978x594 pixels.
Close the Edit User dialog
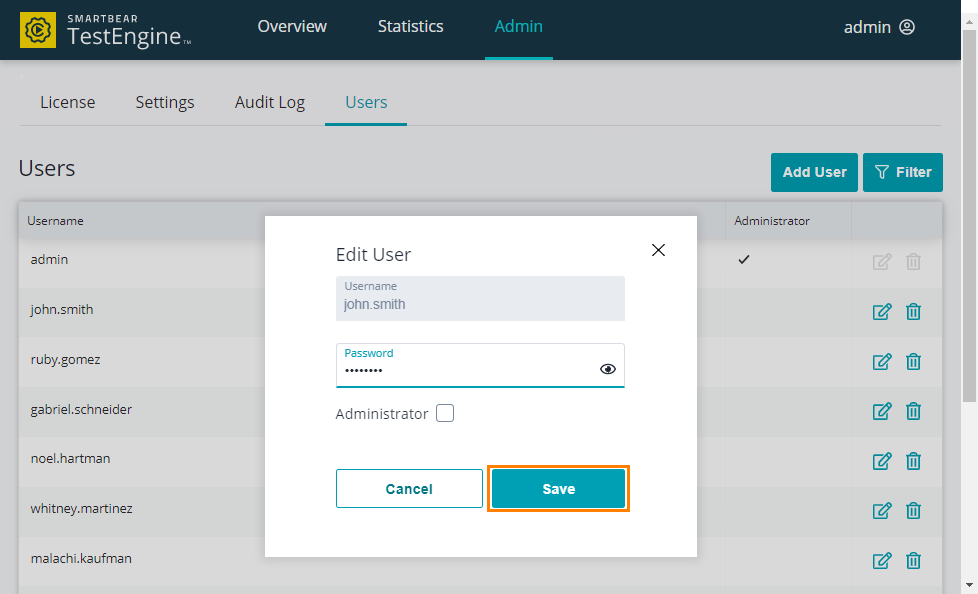click(x=658, y=250)
